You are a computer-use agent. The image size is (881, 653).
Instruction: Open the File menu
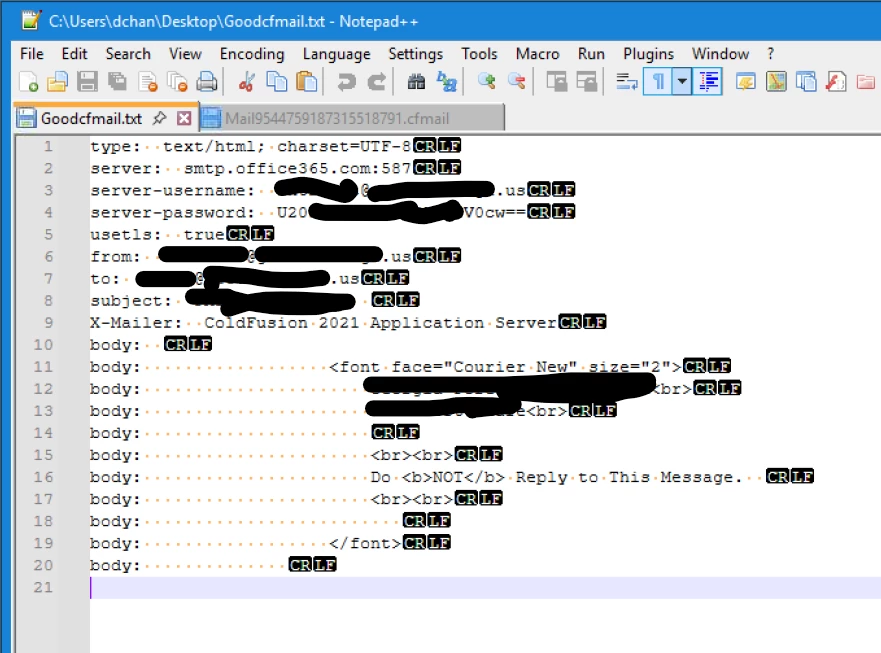[x=31, y=54]
